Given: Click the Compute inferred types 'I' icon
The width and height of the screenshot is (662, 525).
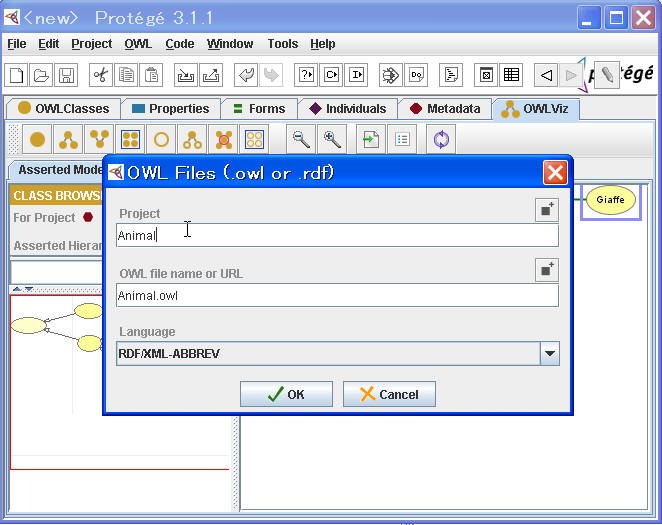Looking at the screenshot, I should tap(356, 75).
